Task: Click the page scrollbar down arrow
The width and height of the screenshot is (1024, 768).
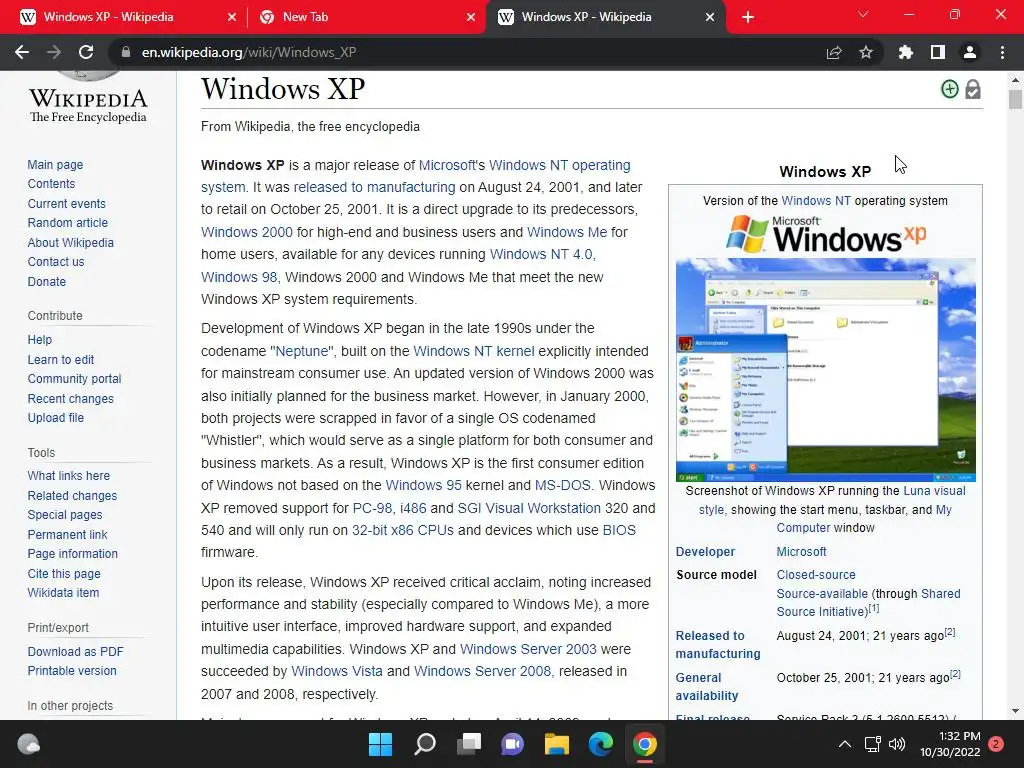Action: pos(1015,711)
